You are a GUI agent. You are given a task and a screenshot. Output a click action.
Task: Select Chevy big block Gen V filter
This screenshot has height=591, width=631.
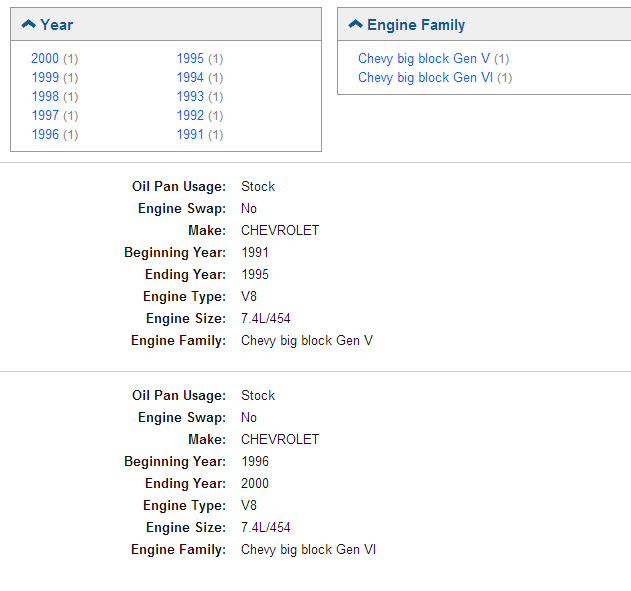click(x=424, y=59)
